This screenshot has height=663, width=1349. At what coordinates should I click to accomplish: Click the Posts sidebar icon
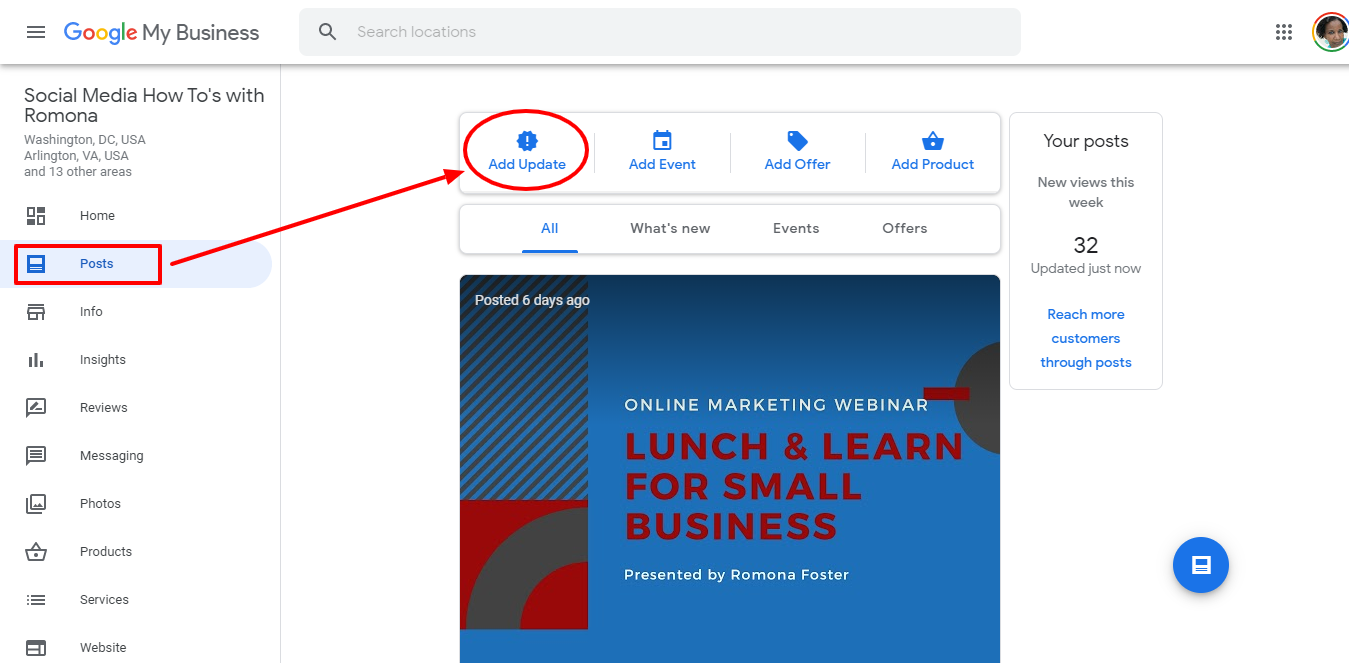pos(36,264)
